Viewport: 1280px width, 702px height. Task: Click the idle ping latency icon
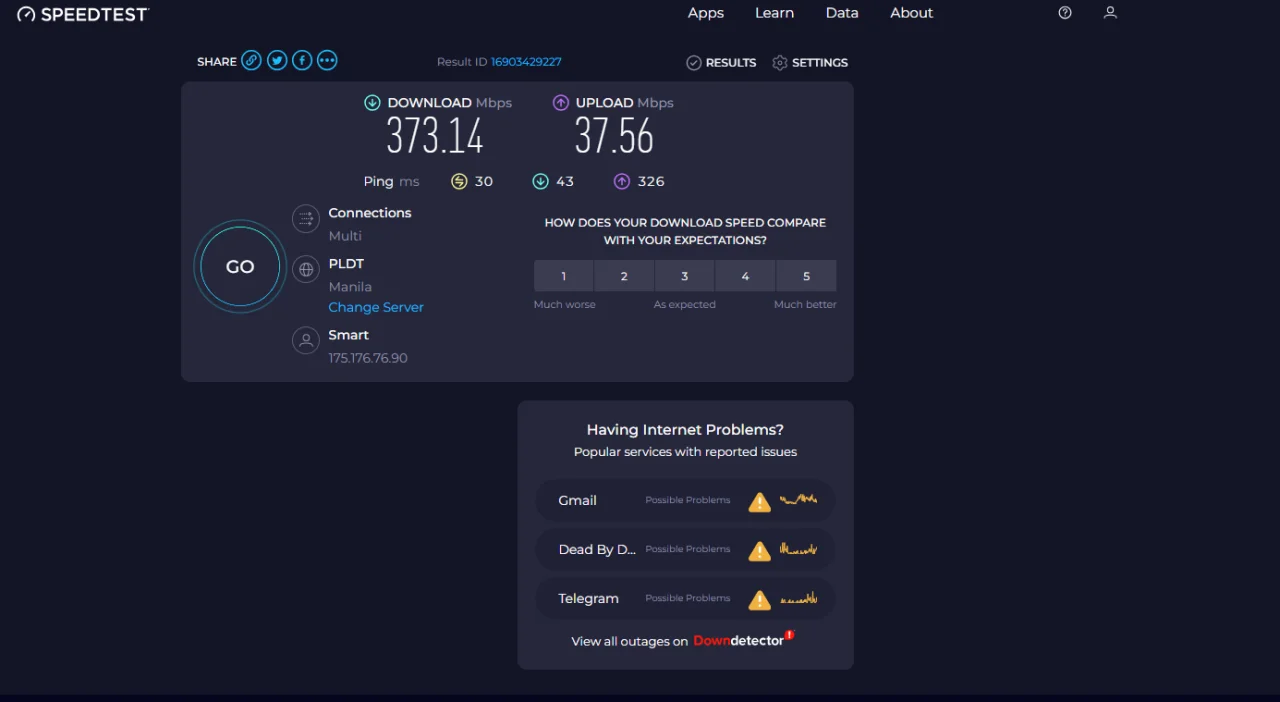click(459, 181)
